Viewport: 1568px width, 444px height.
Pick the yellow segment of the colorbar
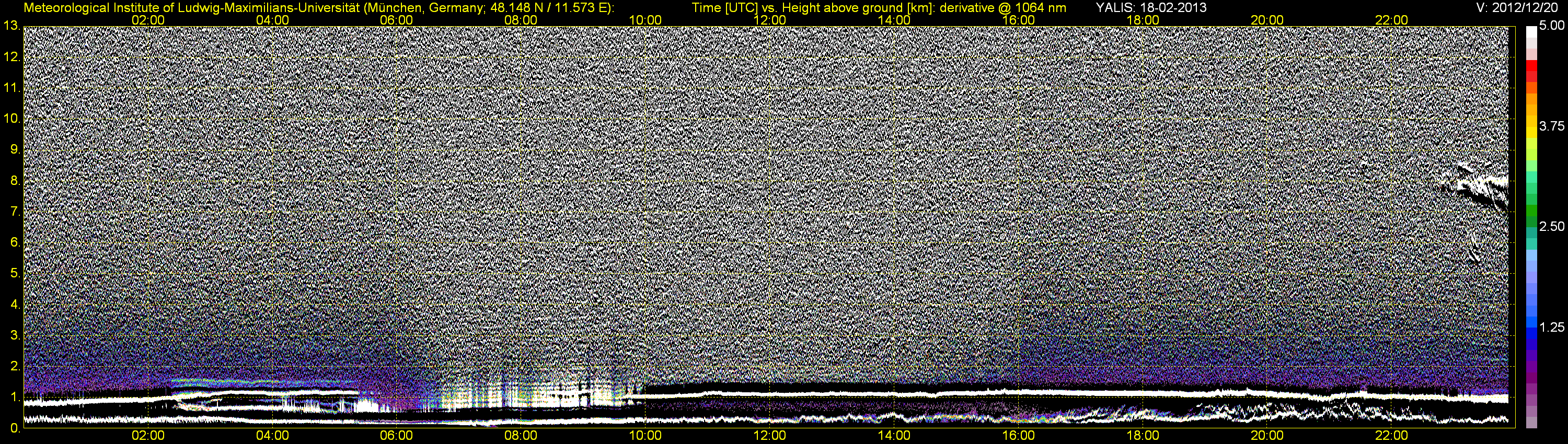1531,134
